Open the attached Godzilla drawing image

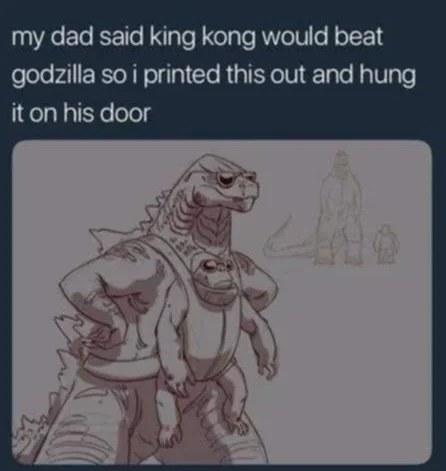(x=222, y=302)
